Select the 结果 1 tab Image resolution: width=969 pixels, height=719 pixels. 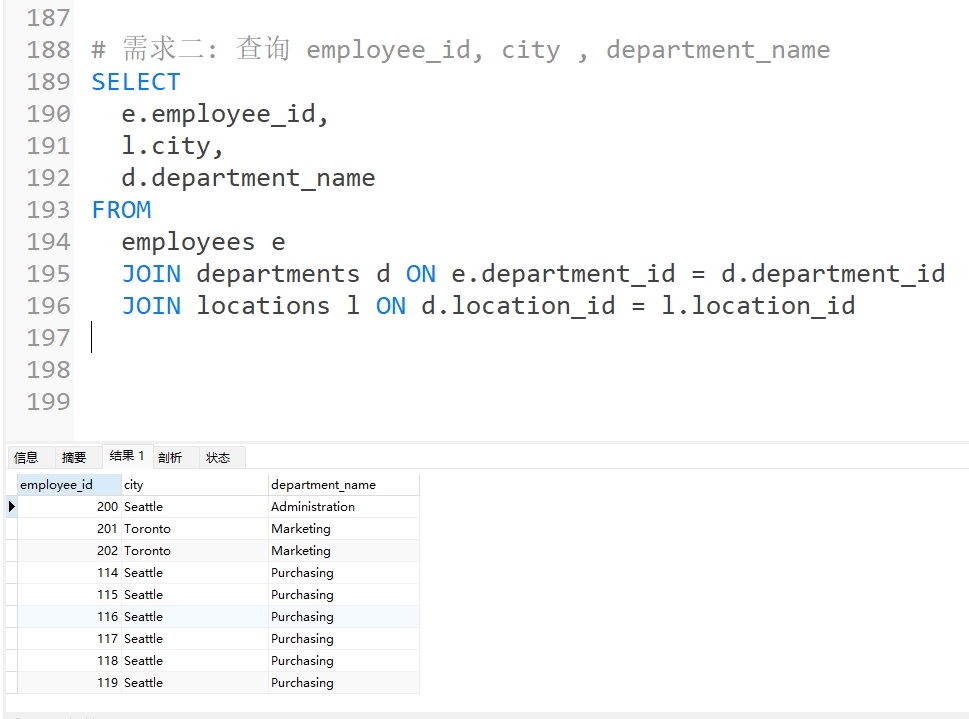(127, 456)
